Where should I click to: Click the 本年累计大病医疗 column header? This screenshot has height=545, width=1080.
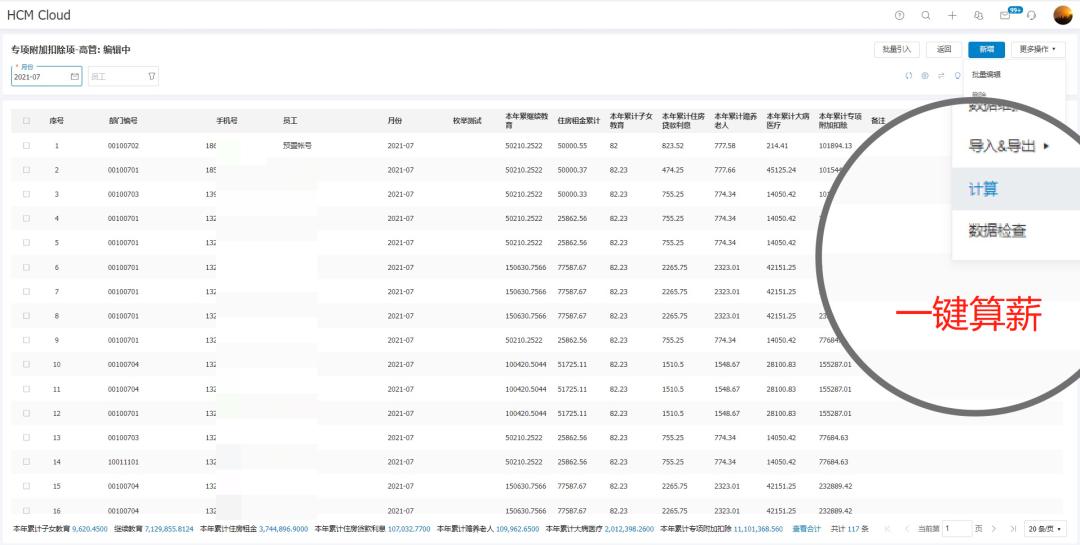[788, 121]
